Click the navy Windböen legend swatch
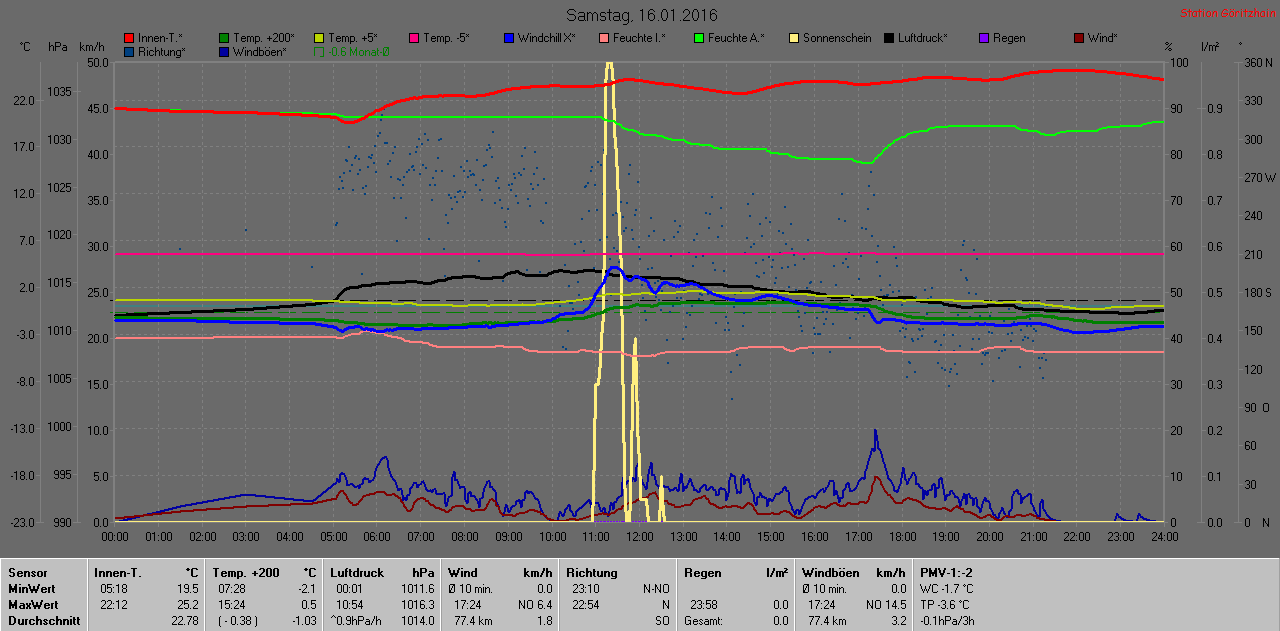 tap(224, 51)
